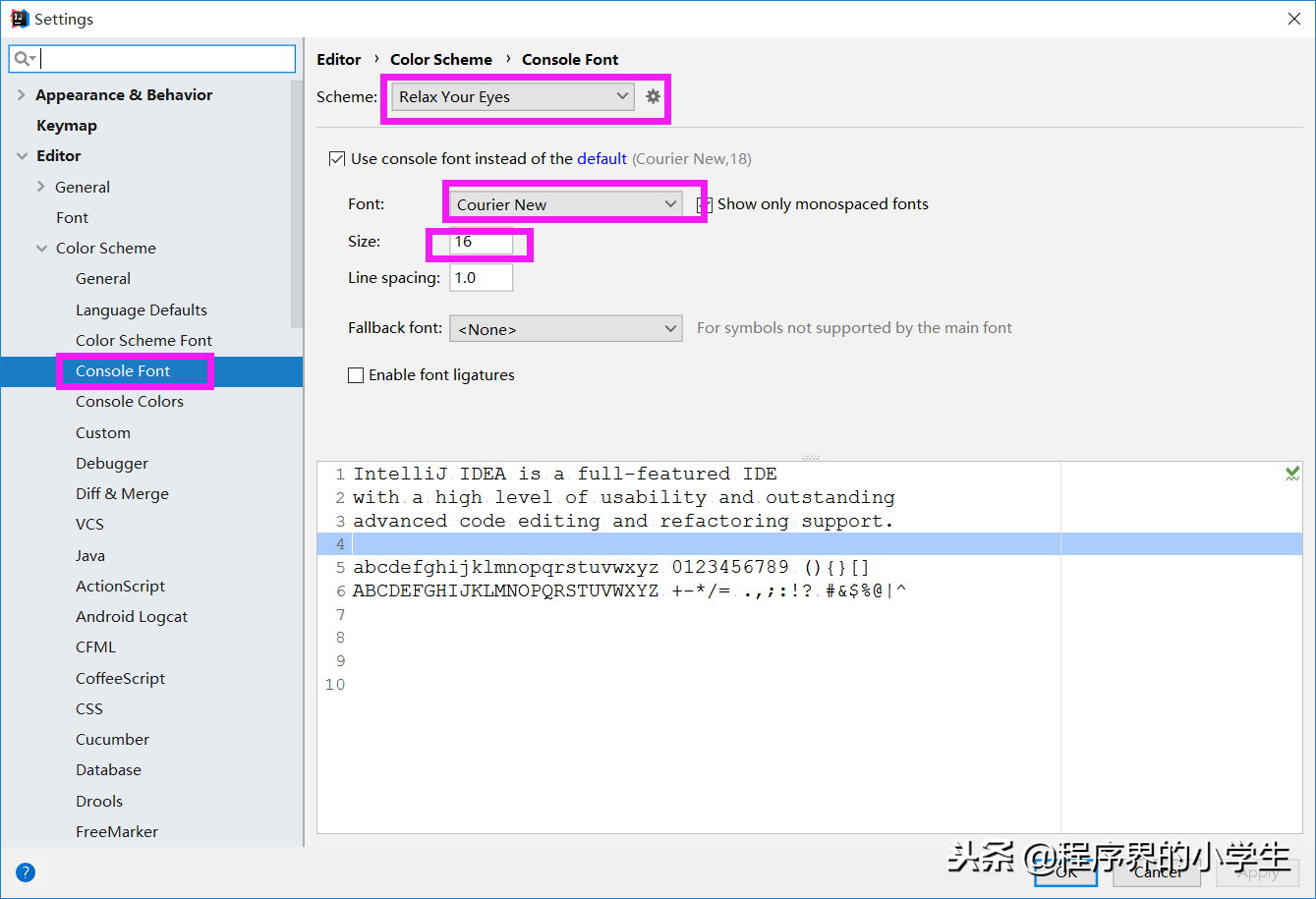Select Custom color scheme item
Screen dimensions: 1316x899
click(x=103, y=433)
